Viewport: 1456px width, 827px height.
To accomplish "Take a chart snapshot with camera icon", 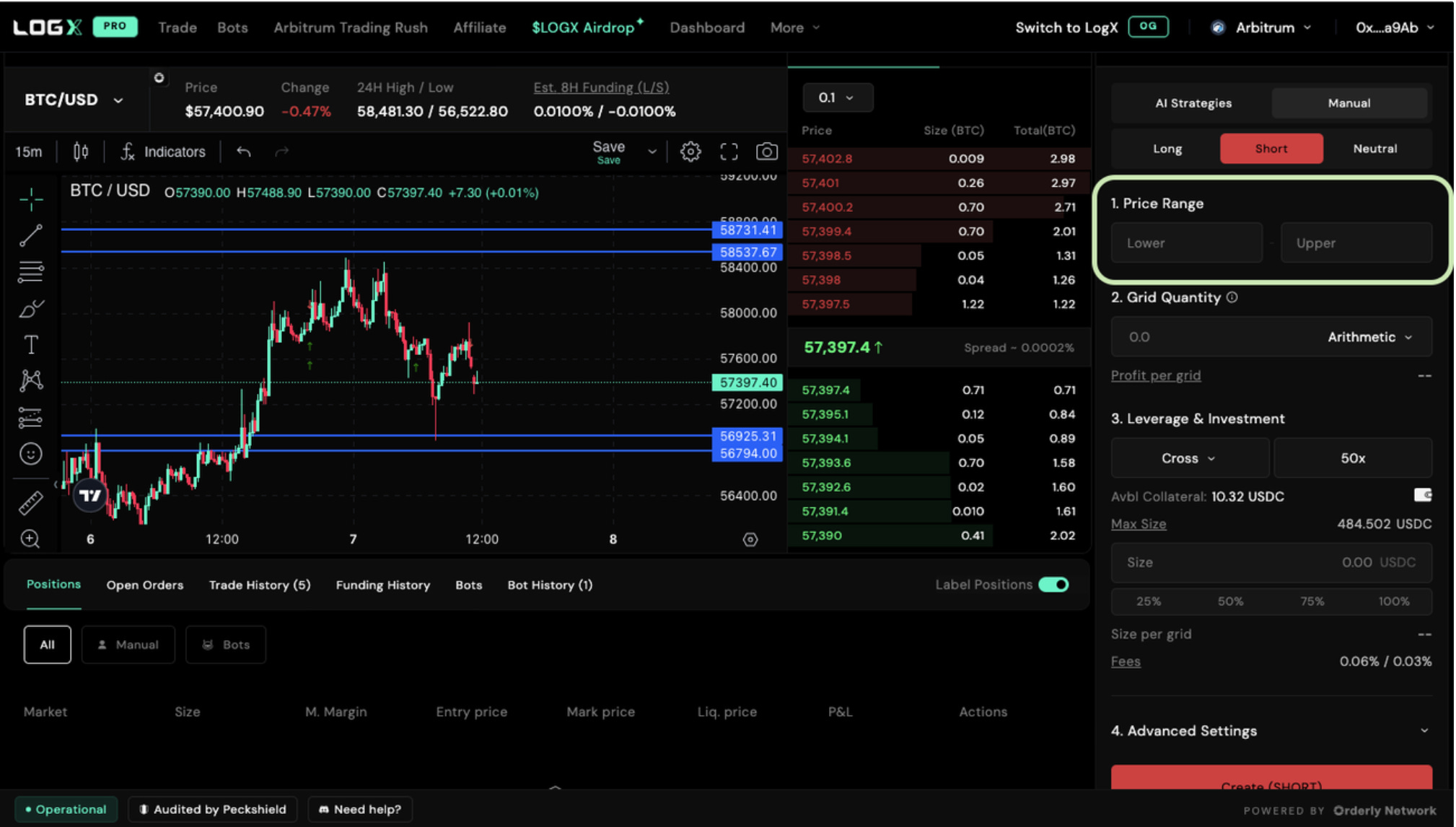I will (x=767, y=152).
